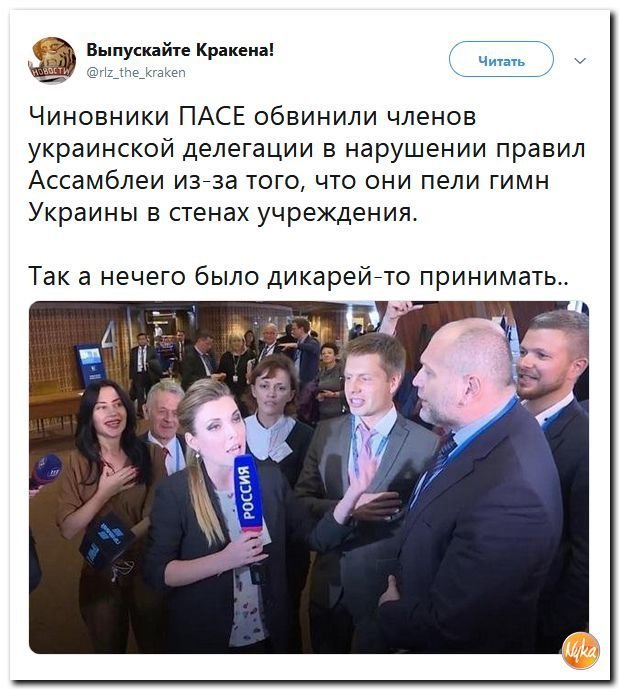Click the word ПАСЕ in the tweet text
621x691 pixels.
(212, 117)
